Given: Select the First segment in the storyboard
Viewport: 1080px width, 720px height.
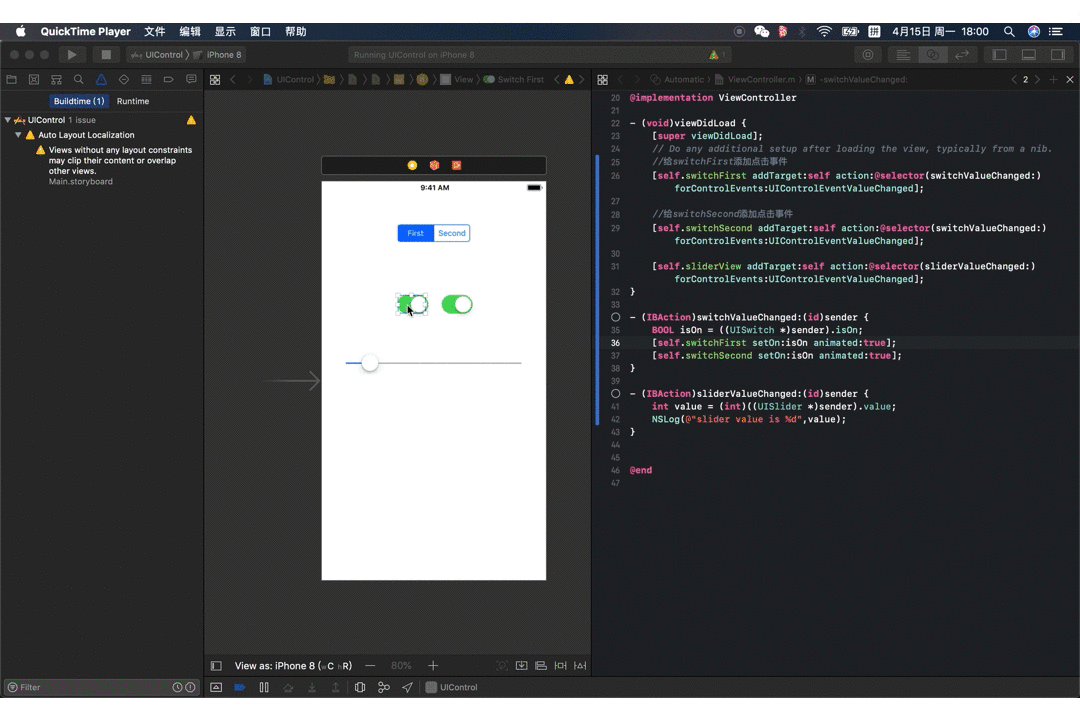Looking at the screenshot, I should point(415,234).
